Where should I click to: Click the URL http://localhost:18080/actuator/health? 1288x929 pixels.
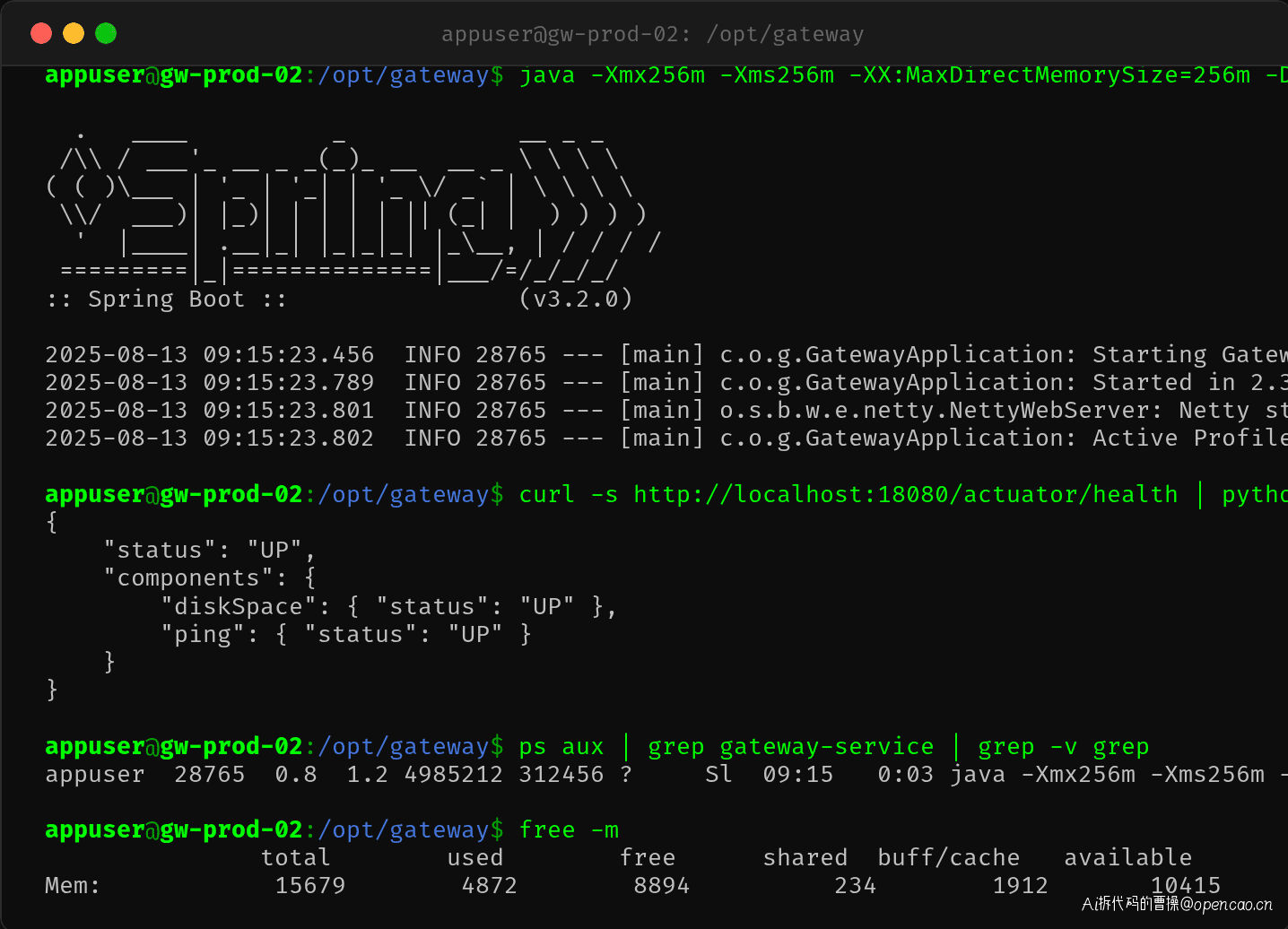point(906,494)
